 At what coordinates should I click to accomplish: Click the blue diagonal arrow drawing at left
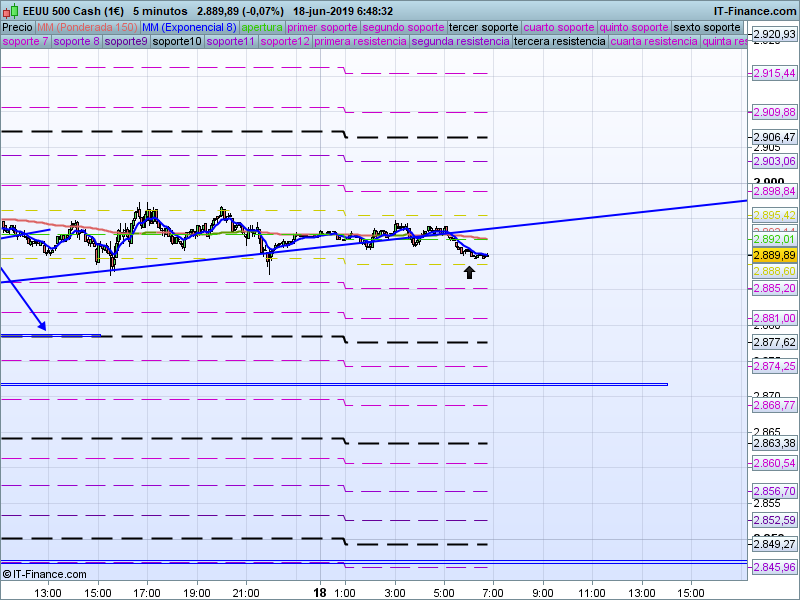[x=22, y=301]
